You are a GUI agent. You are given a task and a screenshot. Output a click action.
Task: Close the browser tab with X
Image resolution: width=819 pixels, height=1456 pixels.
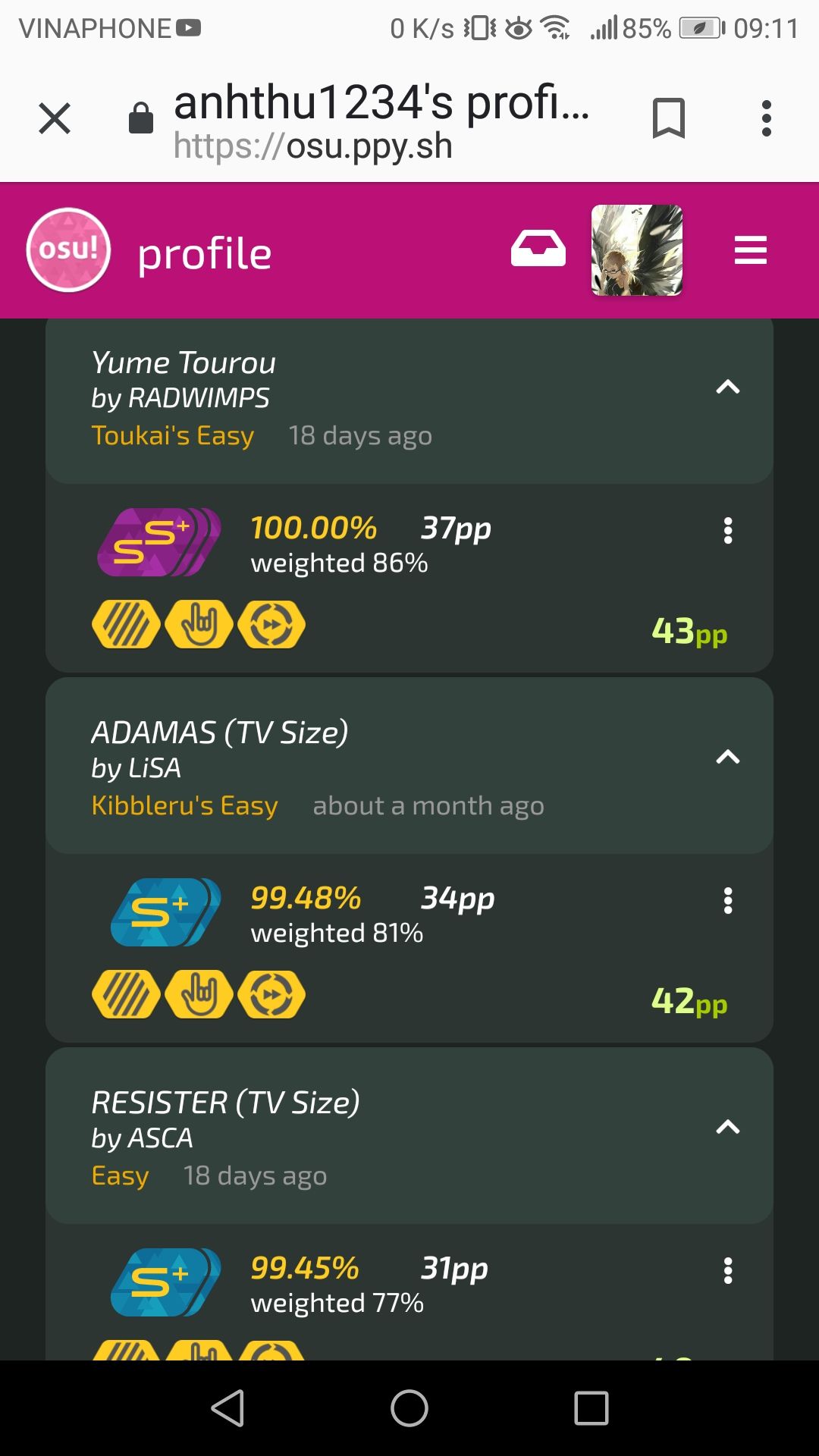pos(55,118)
